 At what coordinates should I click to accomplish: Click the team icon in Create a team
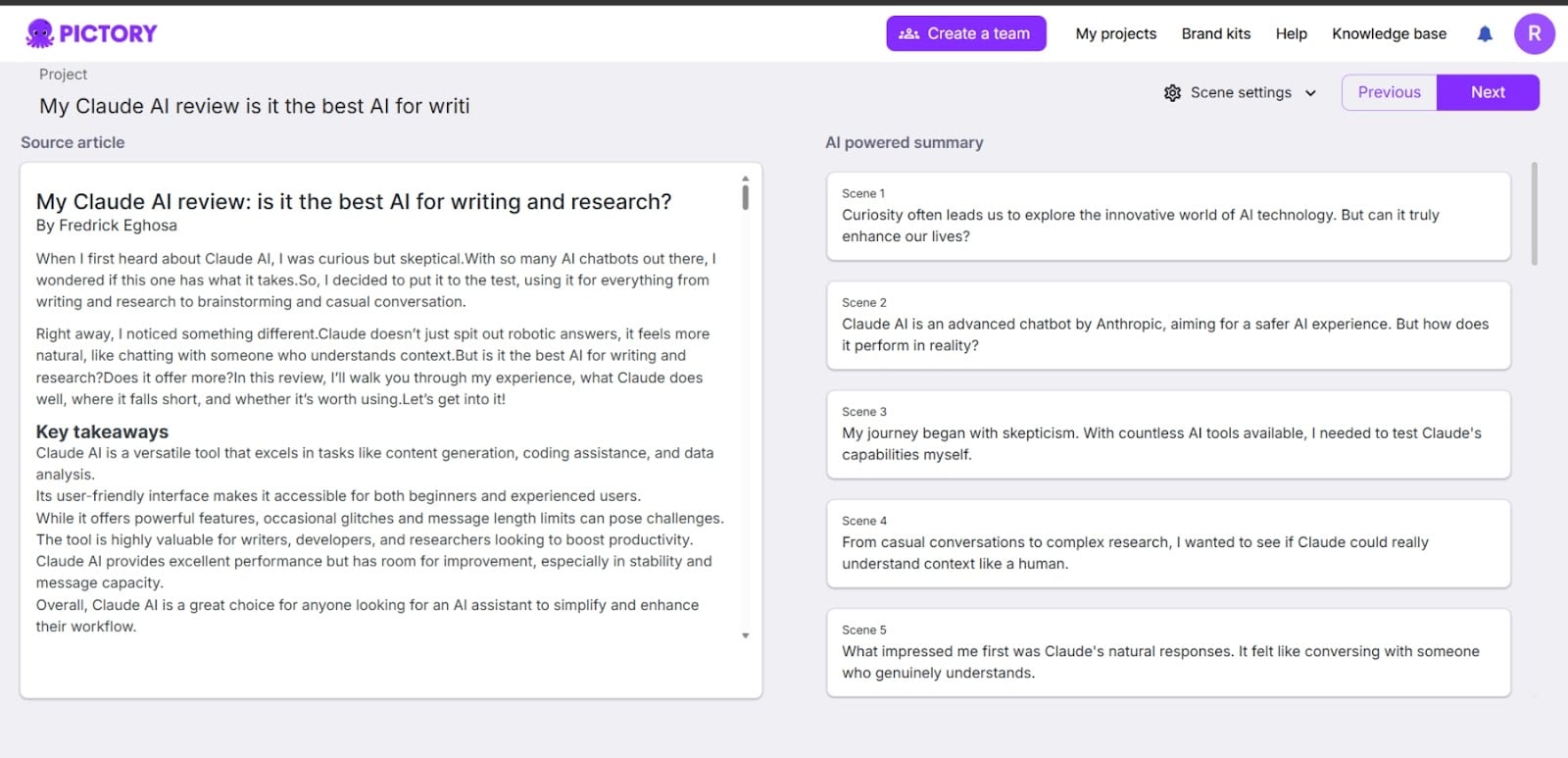908,33
